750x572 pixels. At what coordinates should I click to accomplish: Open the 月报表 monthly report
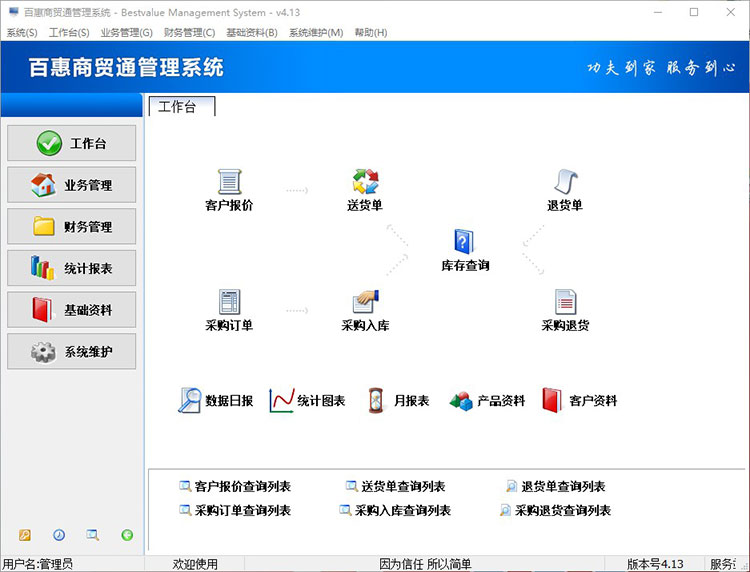pos(398,401)
